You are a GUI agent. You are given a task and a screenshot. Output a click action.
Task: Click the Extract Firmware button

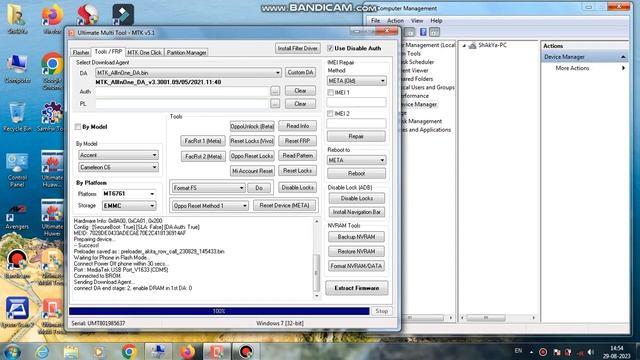[x=357, y=288]
